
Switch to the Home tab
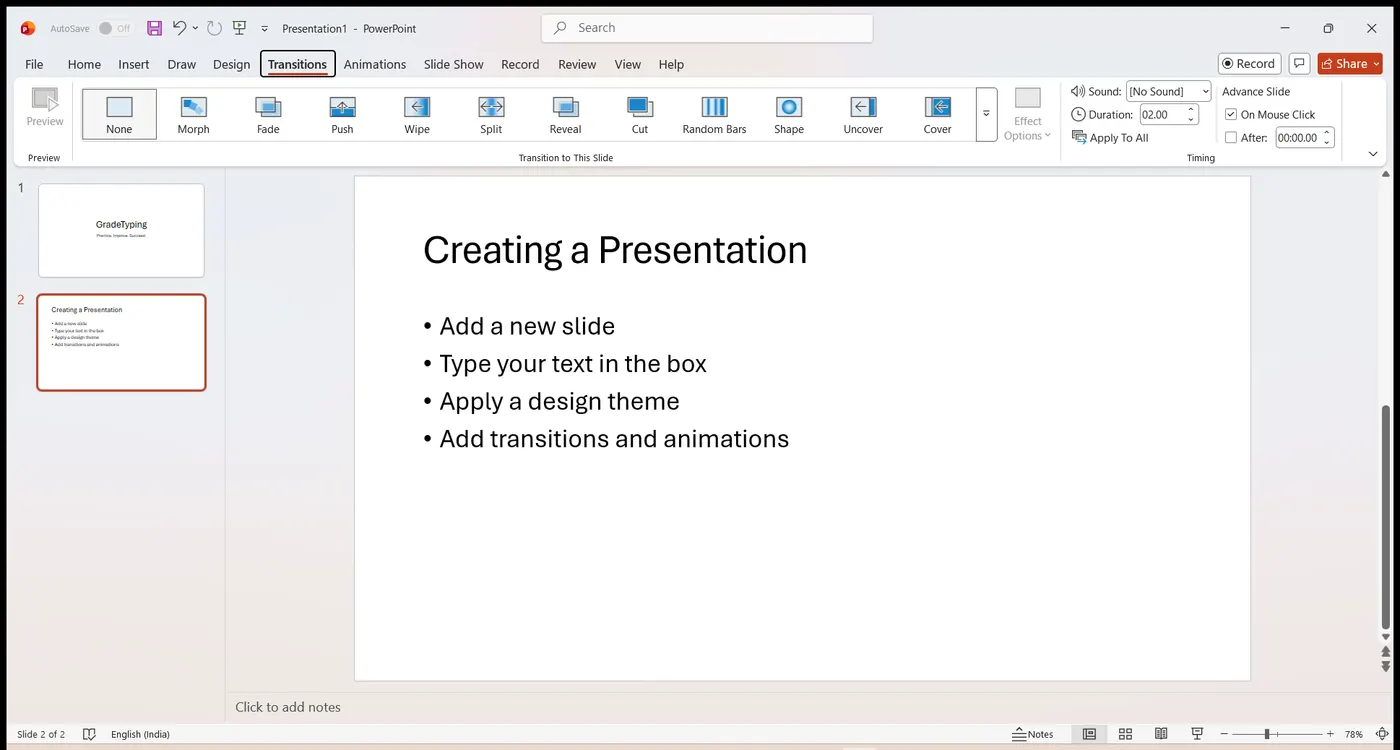tap(84, 64)
